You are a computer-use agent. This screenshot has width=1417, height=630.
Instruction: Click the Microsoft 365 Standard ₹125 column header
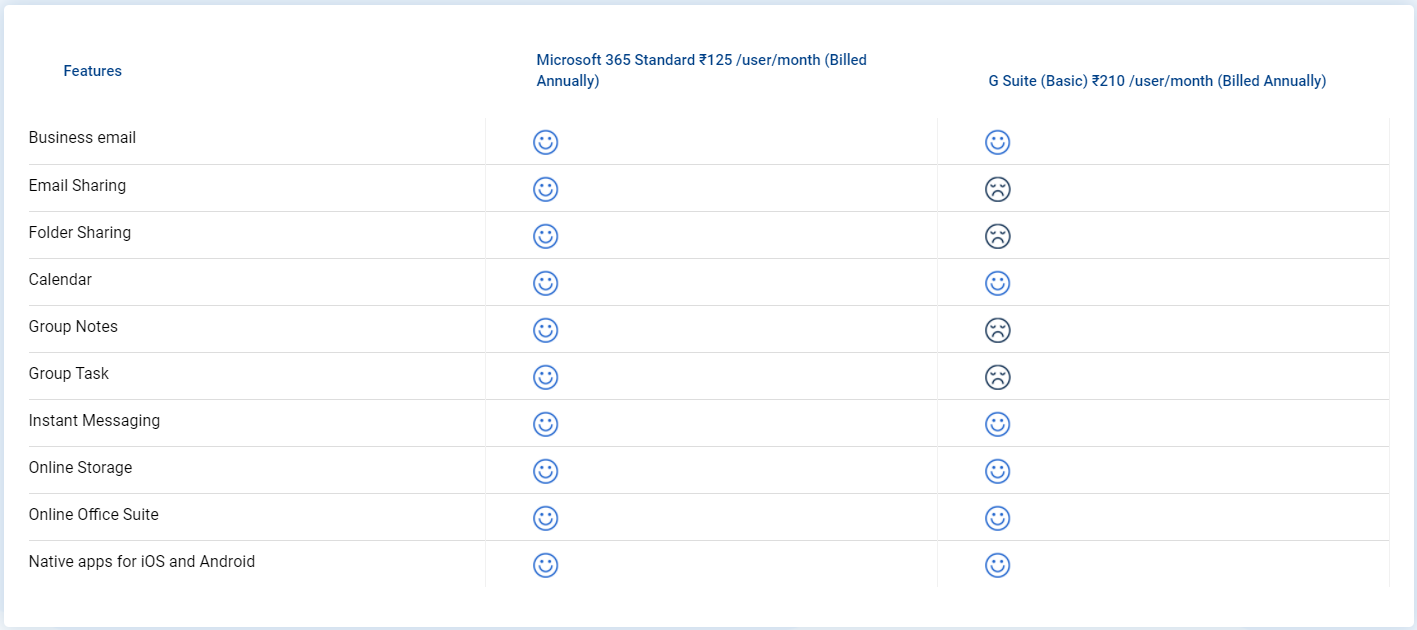pyautogui.click(x=701, y=70)
